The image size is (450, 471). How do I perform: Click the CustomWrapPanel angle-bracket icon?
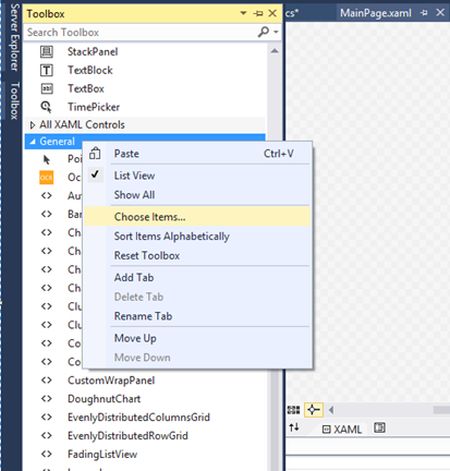tap(46, 380)
